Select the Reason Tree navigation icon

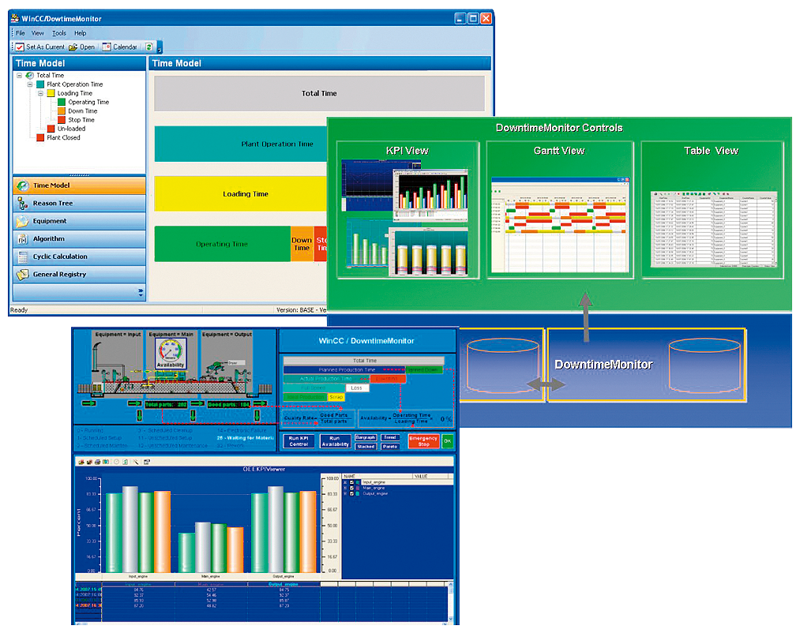pos(22,204)
